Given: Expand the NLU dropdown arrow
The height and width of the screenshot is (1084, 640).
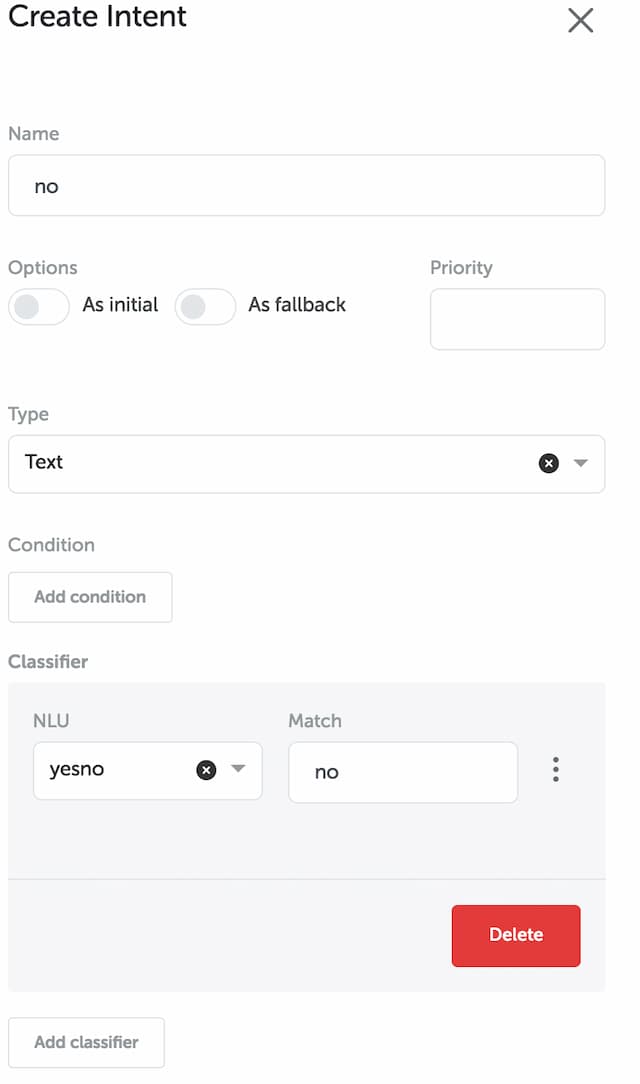Looking at the screenshot, I should [x=238, y=769].
